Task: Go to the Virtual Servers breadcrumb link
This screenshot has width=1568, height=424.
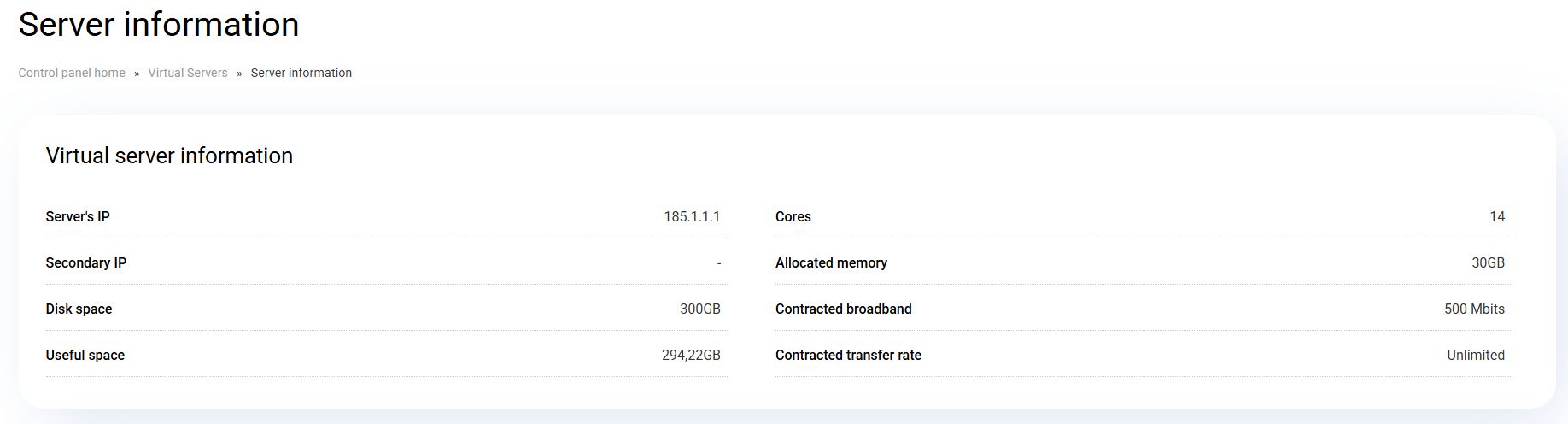Action: (x=188, y=73)
